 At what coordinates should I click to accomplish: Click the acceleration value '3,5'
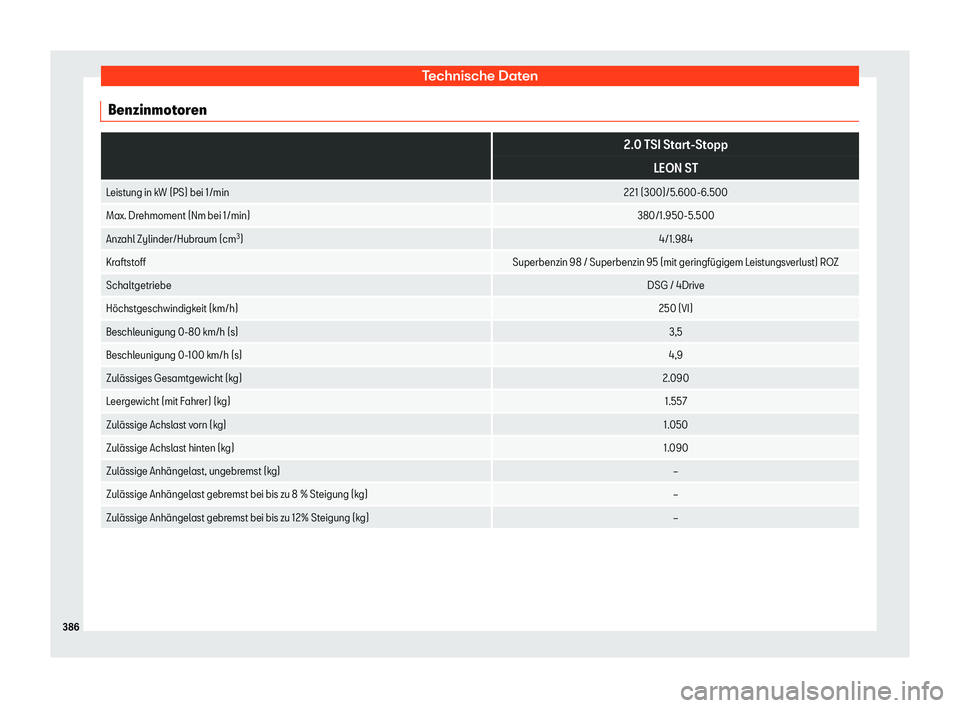click(x=675, y=332)
